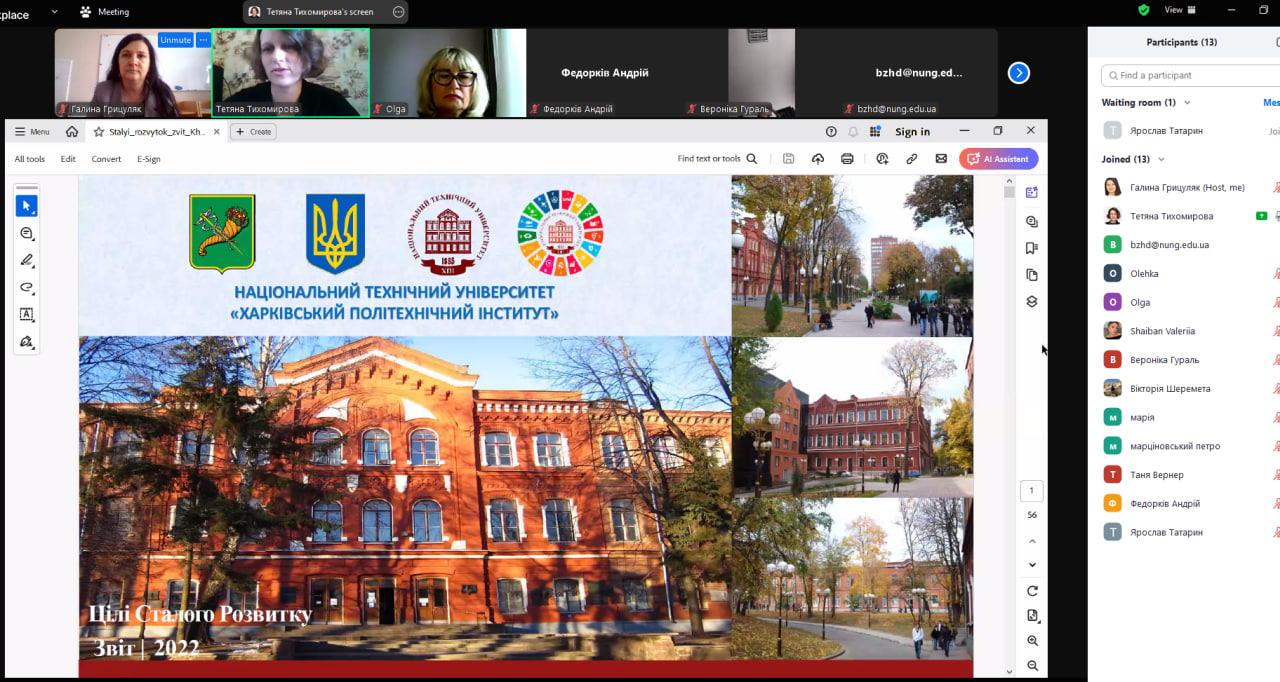Click the print icon in Acrobat toolbar
Viewport: 1280px width, 682px height.
(x=847, y=159)
